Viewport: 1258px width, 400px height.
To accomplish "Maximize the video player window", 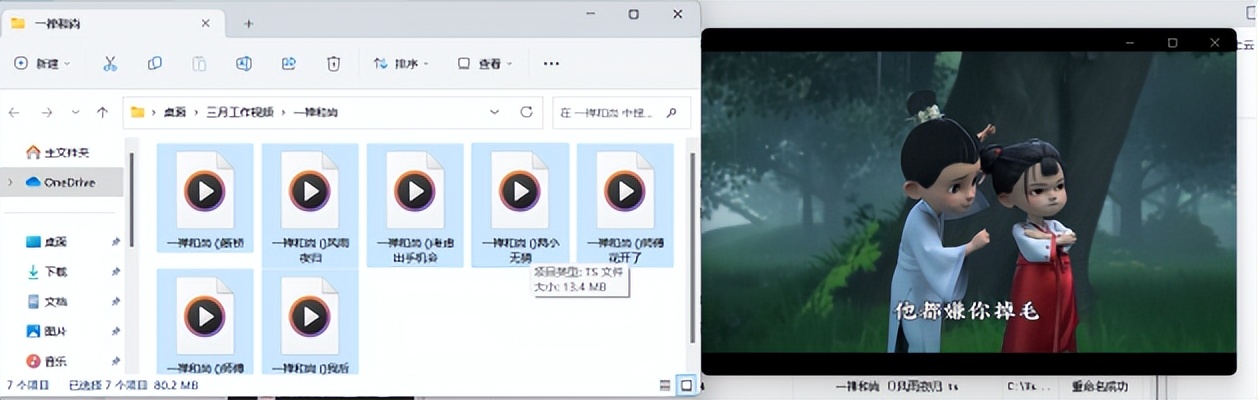I will (1172, 42).
